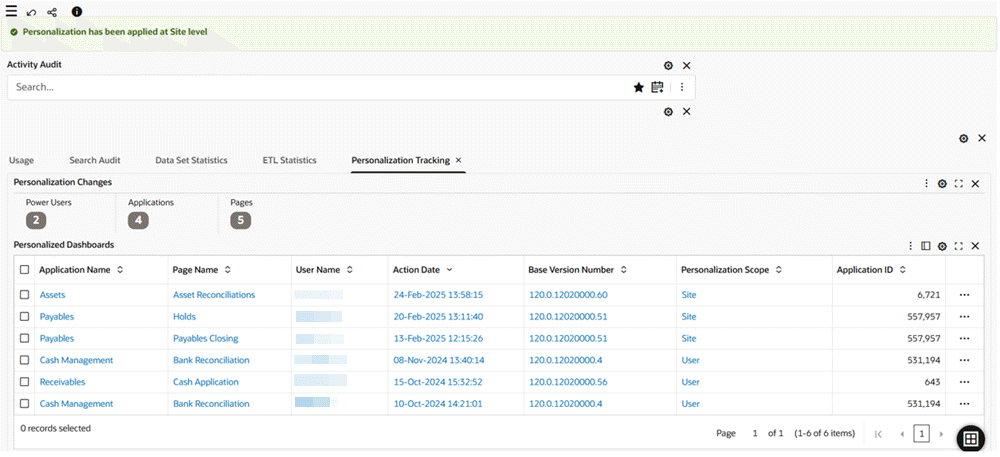Click the X icon below the search bar
1000x457 pixels.
pyautogui.click(x=687, y=112)
